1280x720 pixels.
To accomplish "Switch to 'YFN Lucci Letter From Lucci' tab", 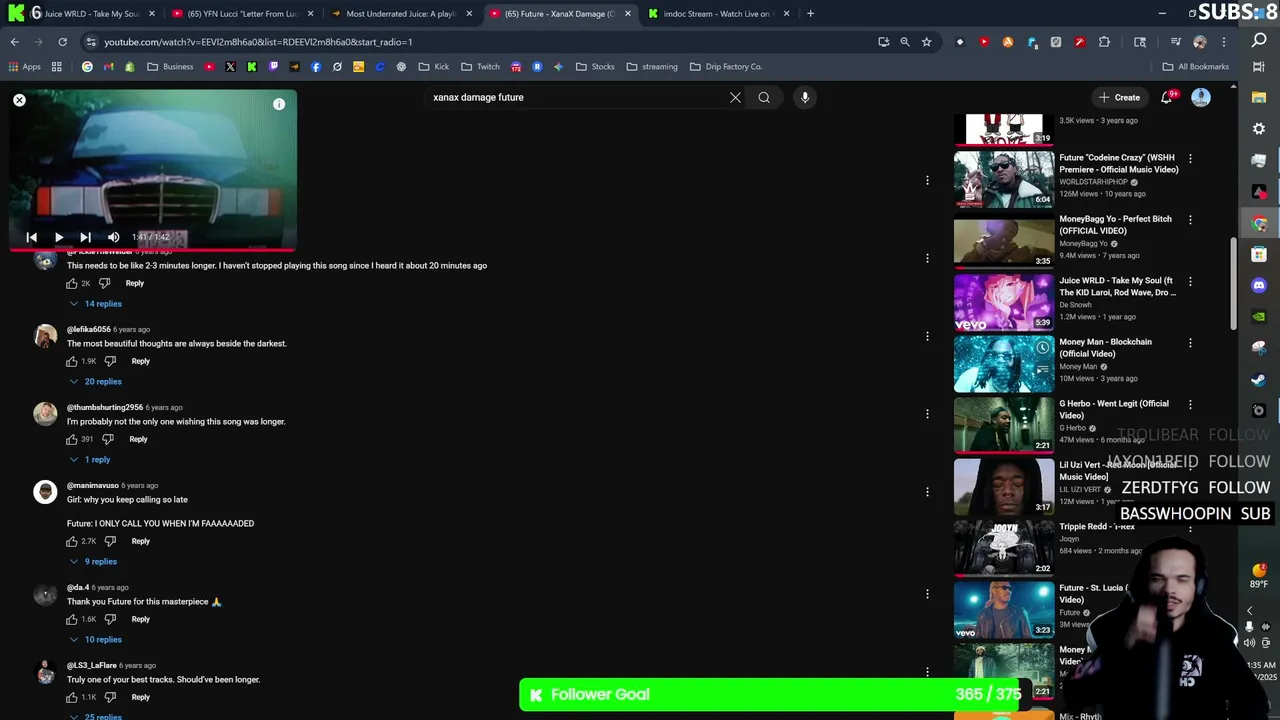I will (243, 14).
